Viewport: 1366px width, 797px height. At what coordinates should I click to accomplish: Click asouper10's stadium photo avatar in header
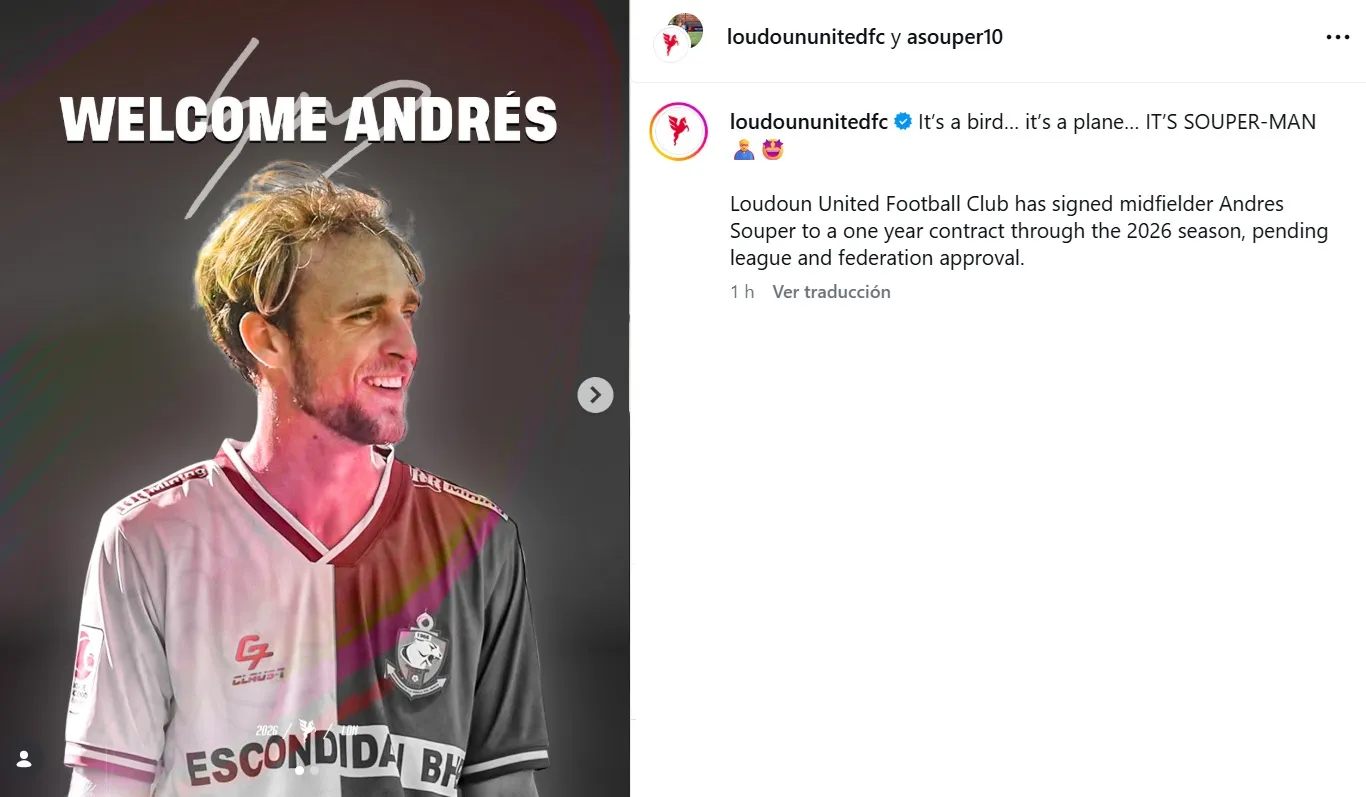click(686, 30)
